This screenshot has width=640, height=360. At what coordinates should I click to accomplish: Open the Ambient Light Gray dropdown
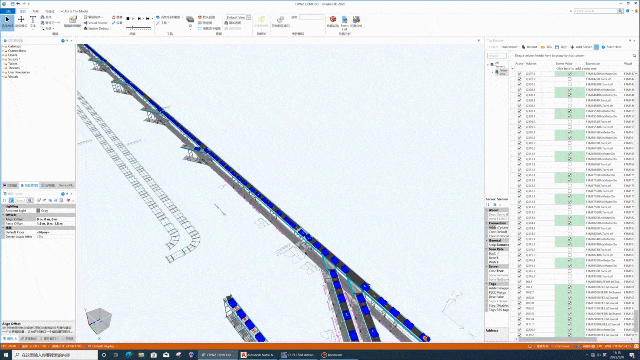tap(55, 211)
